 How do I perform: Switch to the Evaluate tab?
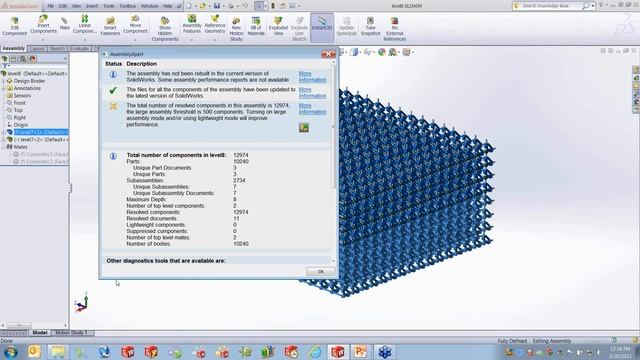pos(79,49)
